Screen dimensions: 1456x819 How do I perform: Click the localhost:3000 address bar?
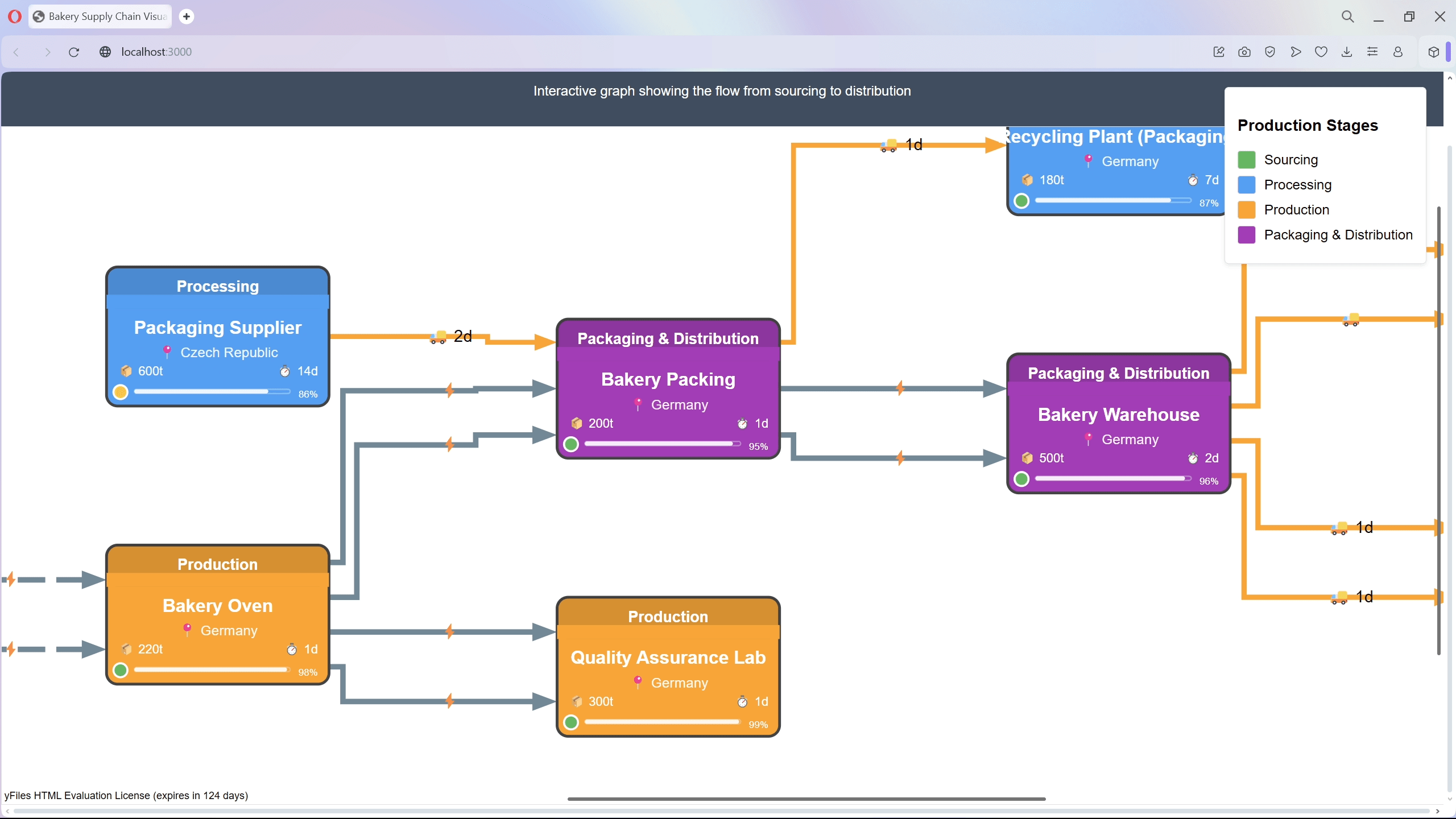tap(155, 52)
